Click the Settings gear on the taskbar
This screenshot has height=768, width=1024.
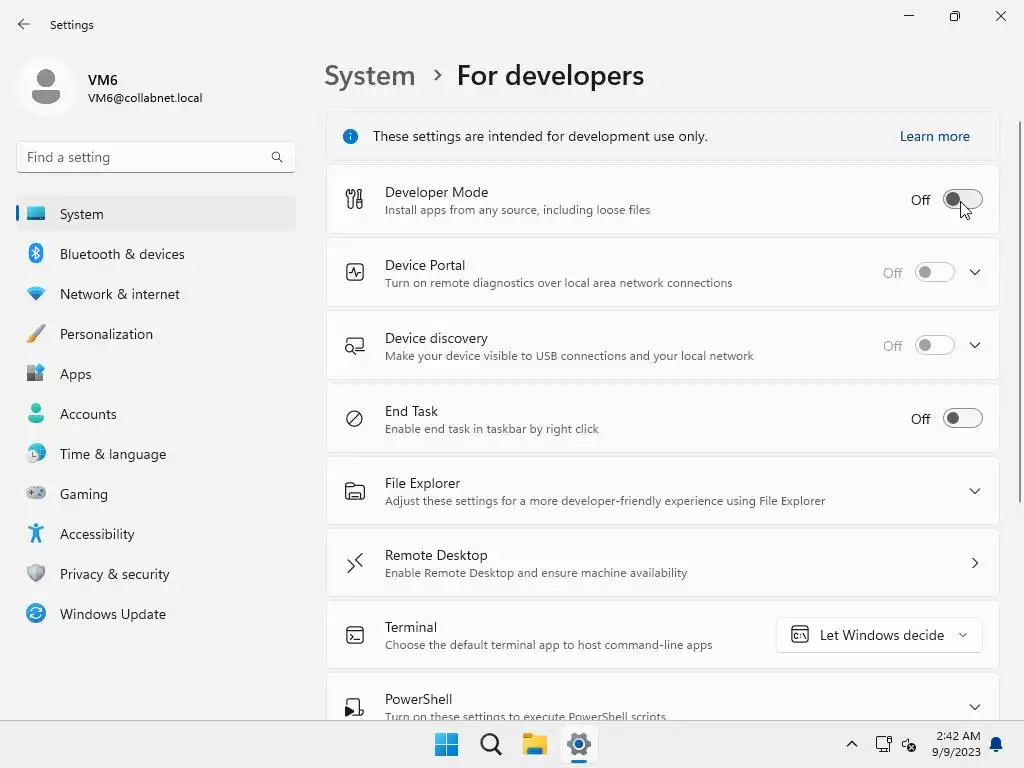click(x=579, y=744)
